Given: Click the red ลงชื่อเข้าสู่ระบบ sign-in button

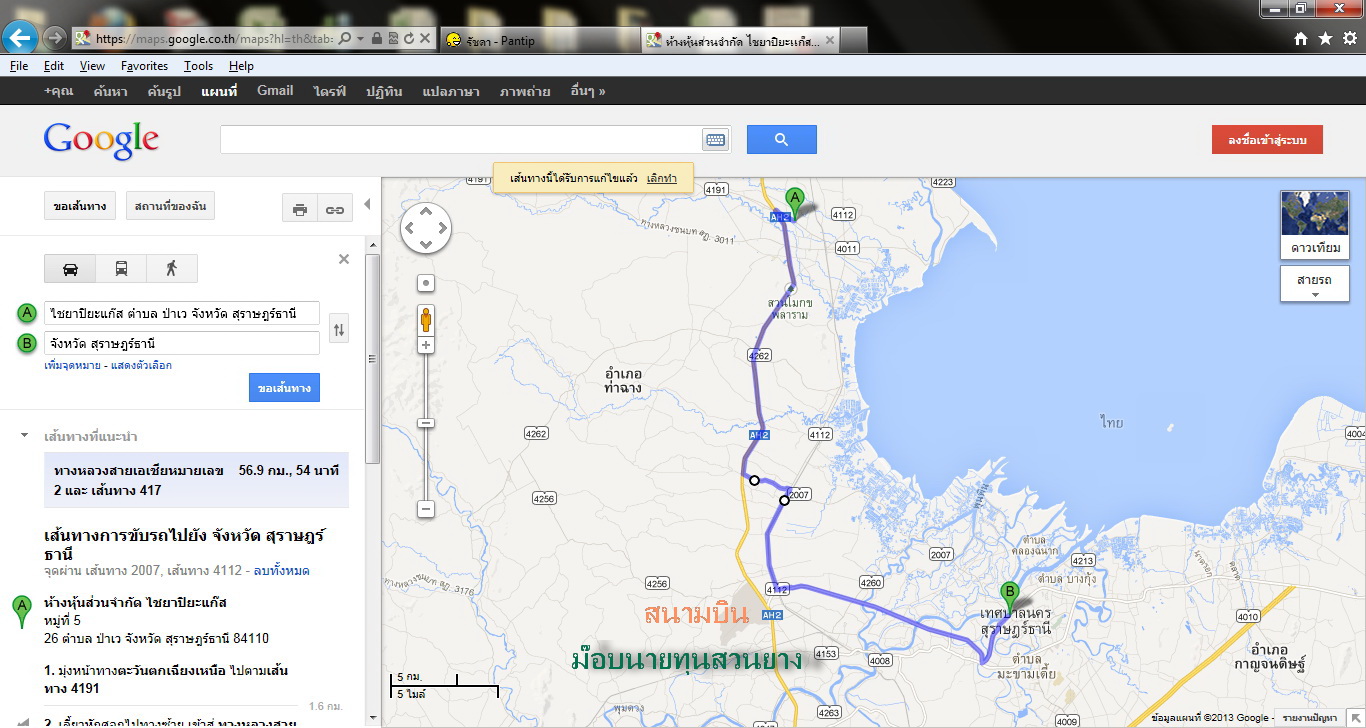Looking at the screenshot, I should (1267, 140).
